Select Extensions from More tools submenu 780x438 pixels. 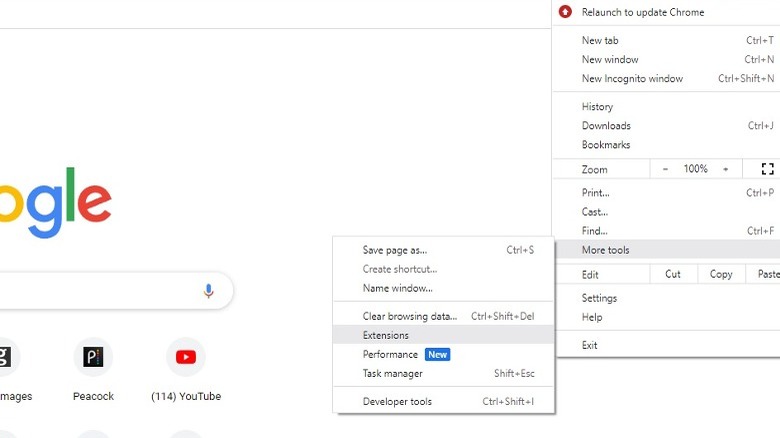[386, 335]
